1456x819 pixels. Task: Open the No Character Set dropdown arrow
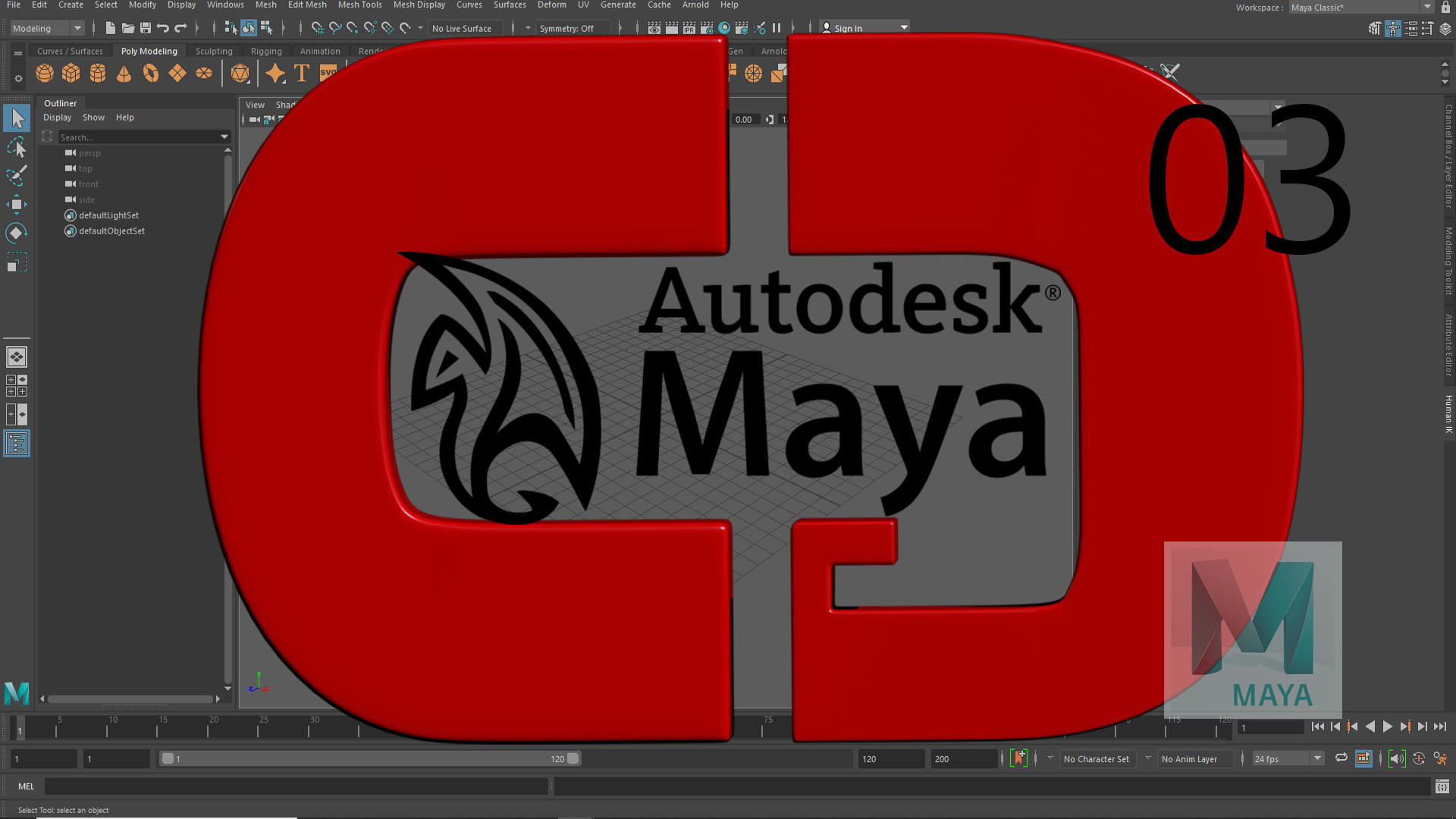tap(1050, 758)
